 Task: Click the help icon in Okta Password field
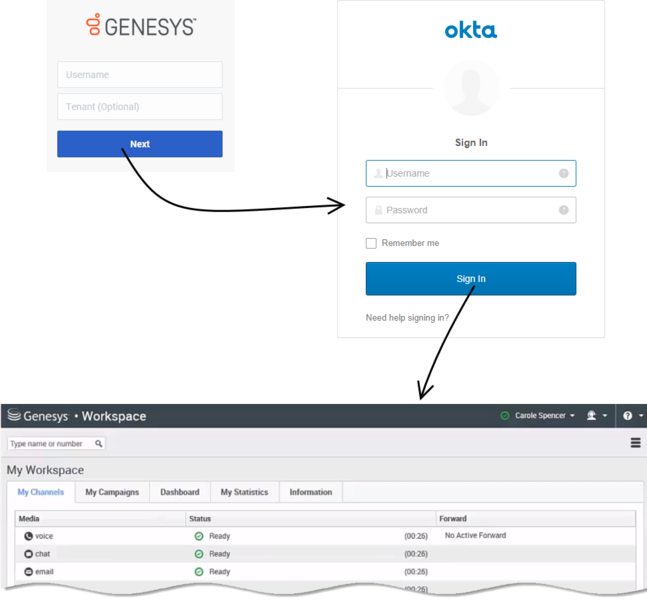[x=564, y=210]
